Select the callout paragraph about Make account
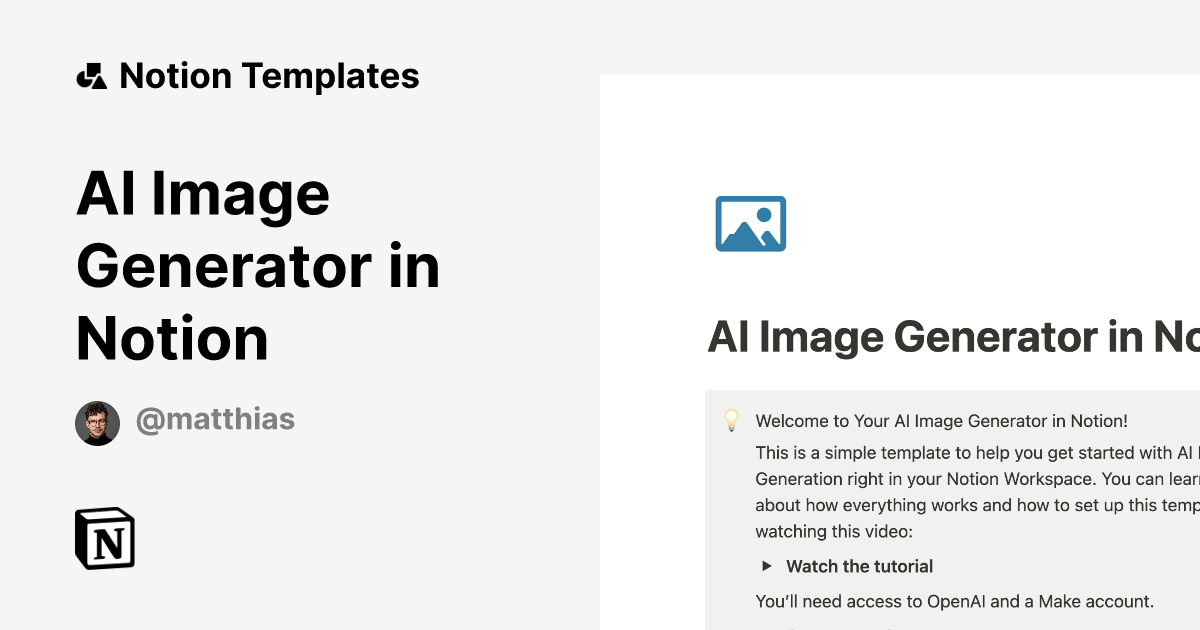1200x630 pixels. pos(954,601)
